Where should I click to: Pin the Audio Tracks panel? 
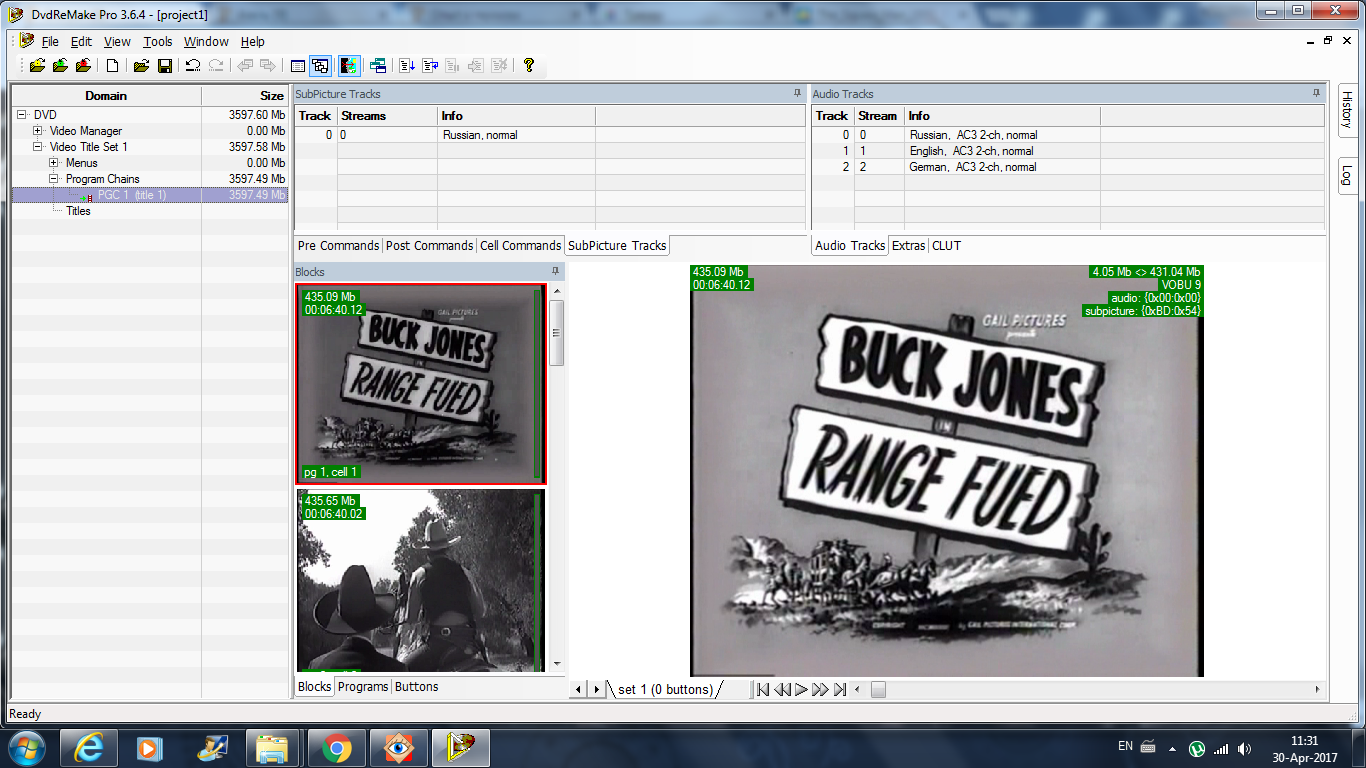[1316, 93]
